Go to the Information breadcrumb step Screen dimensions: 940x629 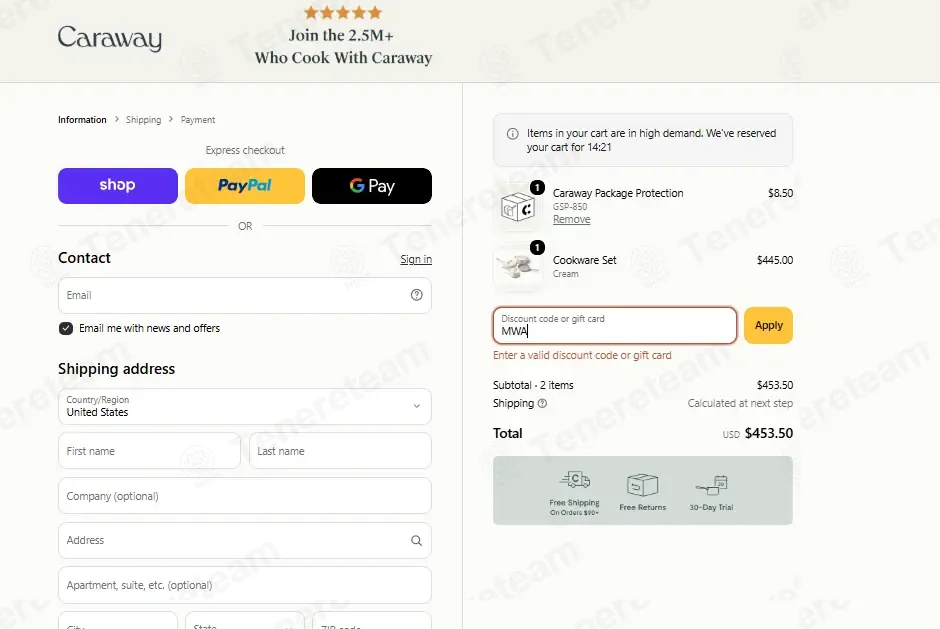tap(82, 120)
